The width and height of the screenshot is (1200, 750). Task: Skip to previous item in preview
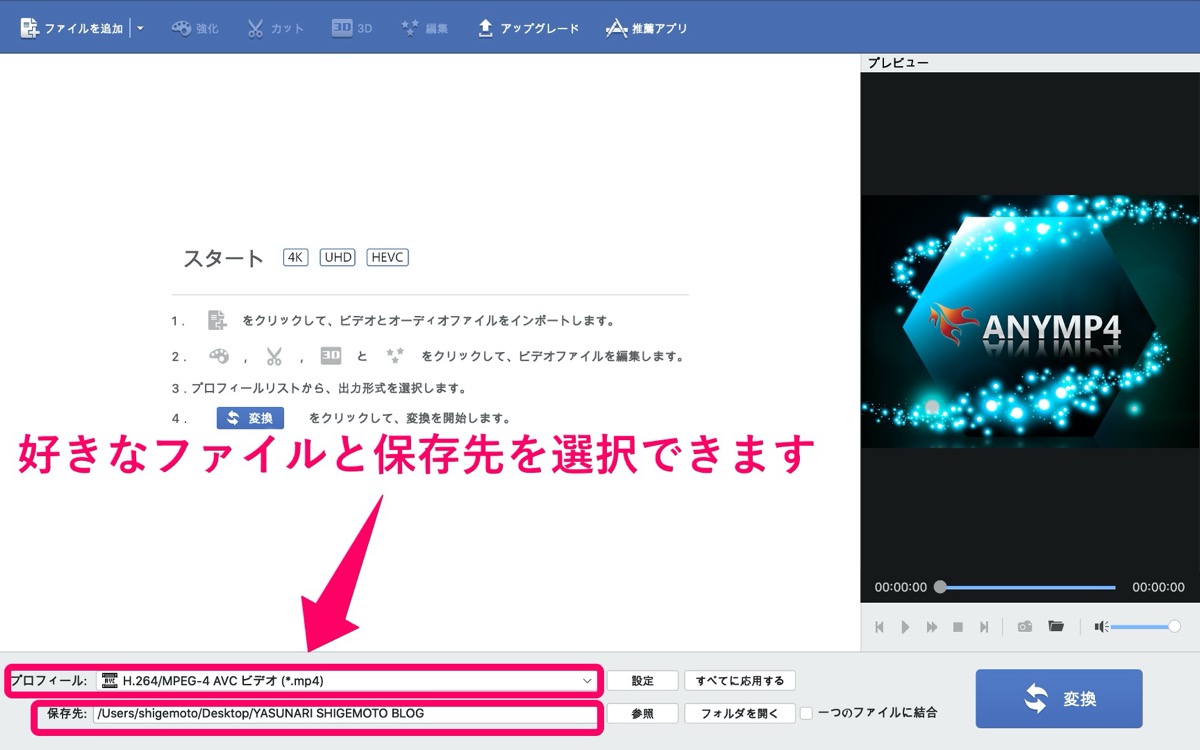[879, 627]
